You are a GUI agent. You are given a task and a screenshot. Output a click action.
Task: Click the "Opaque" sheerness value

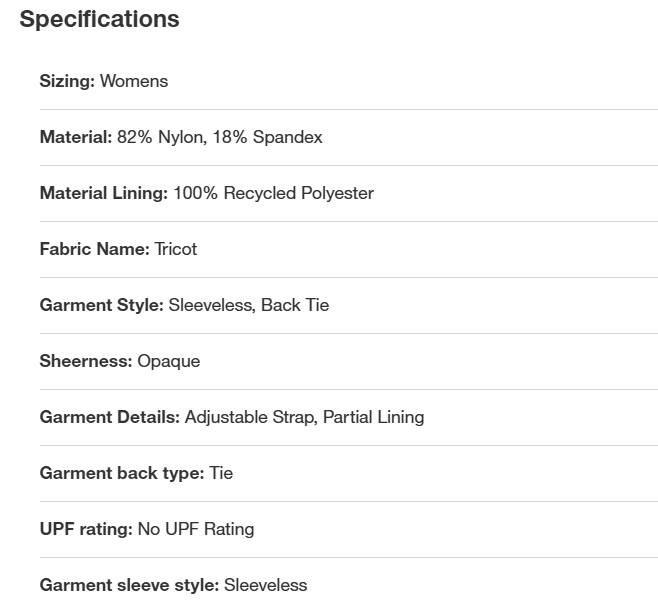[168, 361]
